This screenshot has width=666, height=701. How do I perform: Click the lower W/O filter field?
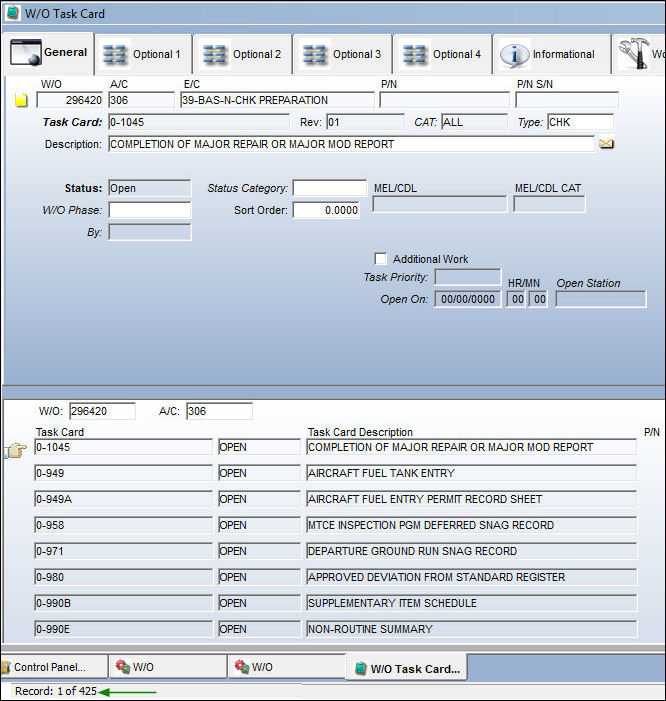coord(102,411)
